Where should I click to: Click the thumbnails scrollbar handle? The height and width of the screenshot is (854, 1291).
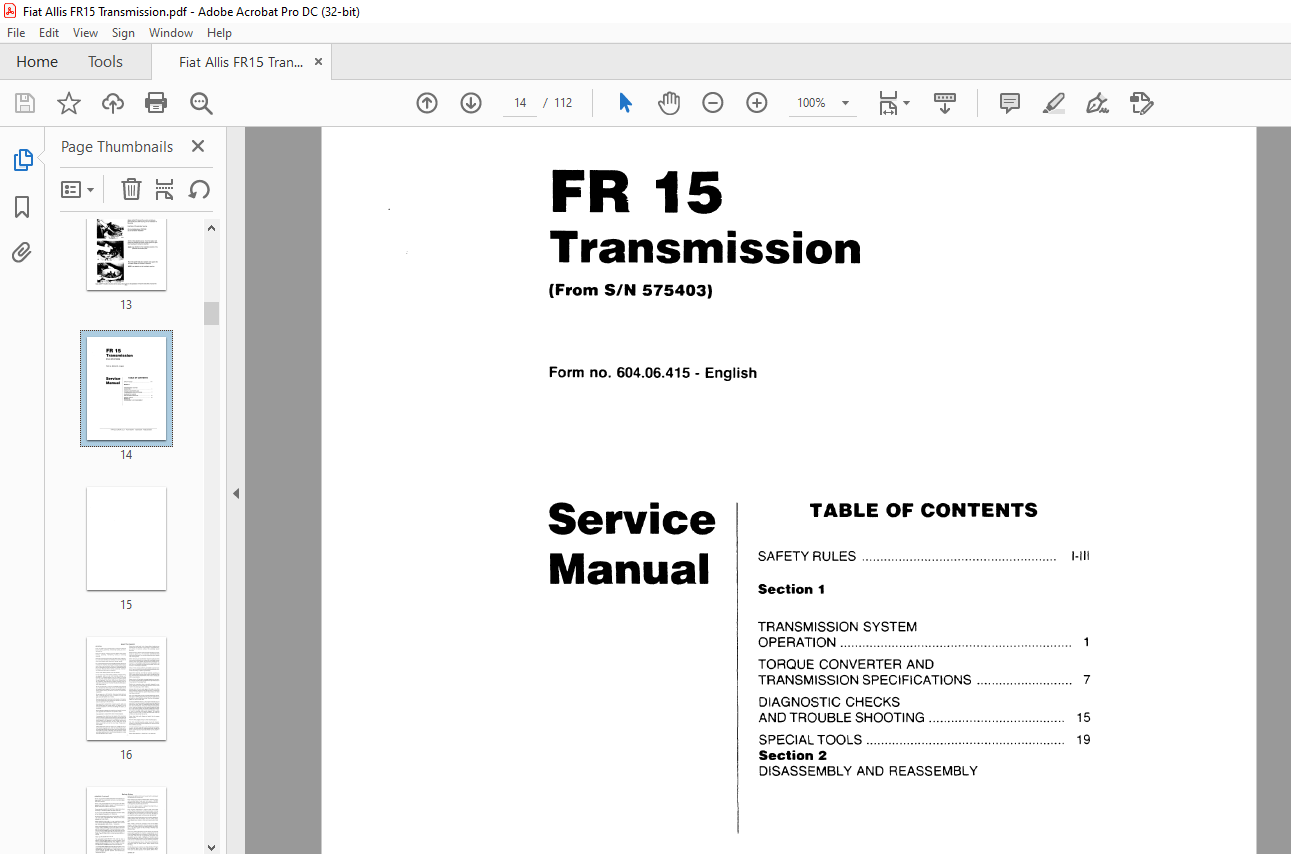tap(211, 313)
